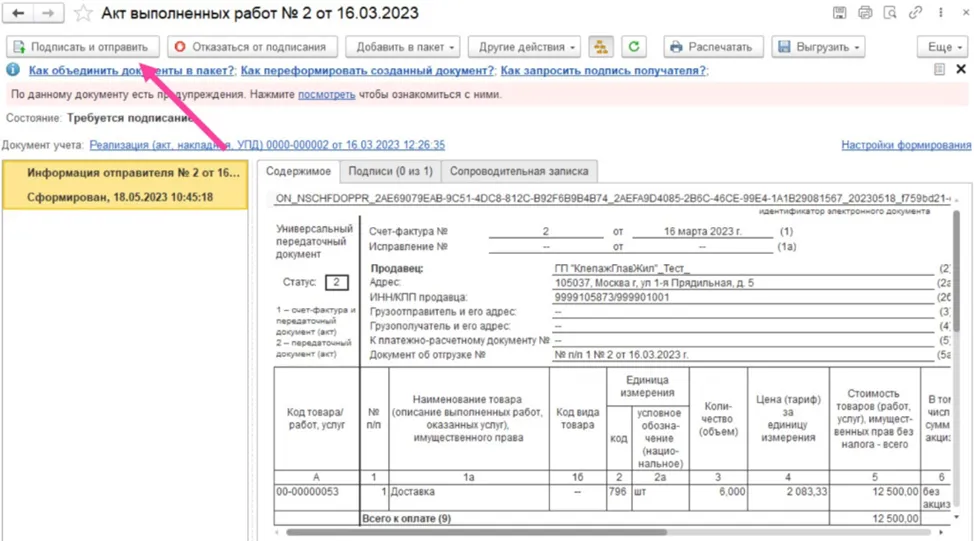Click scroll-down arrow of vertical scrollbar
Image resolution: width=974 pixels, height=541 pixels.
[957, 517]
